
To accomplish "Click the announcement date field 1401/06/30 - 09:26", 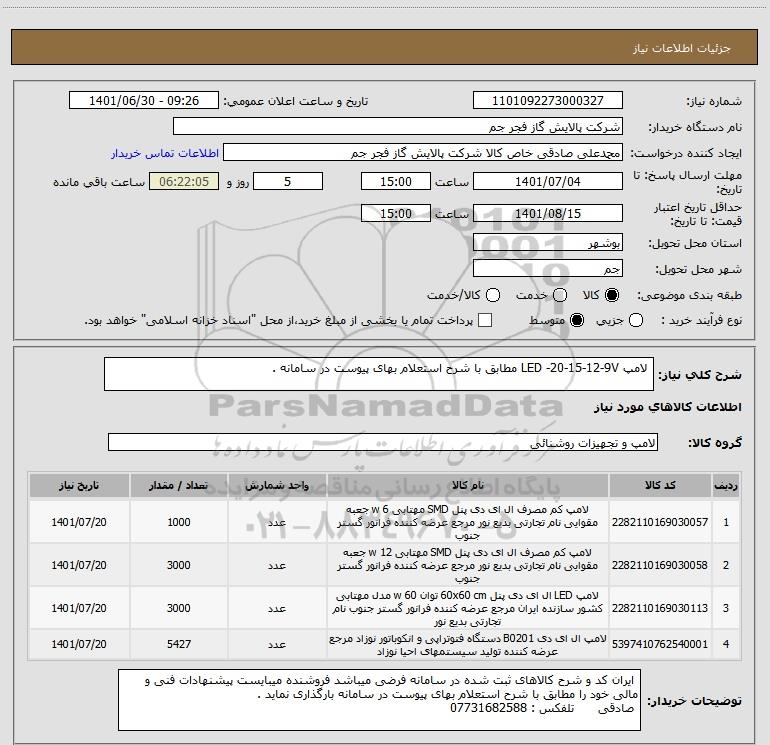I will pyautogui.click(x=144, y=101).
